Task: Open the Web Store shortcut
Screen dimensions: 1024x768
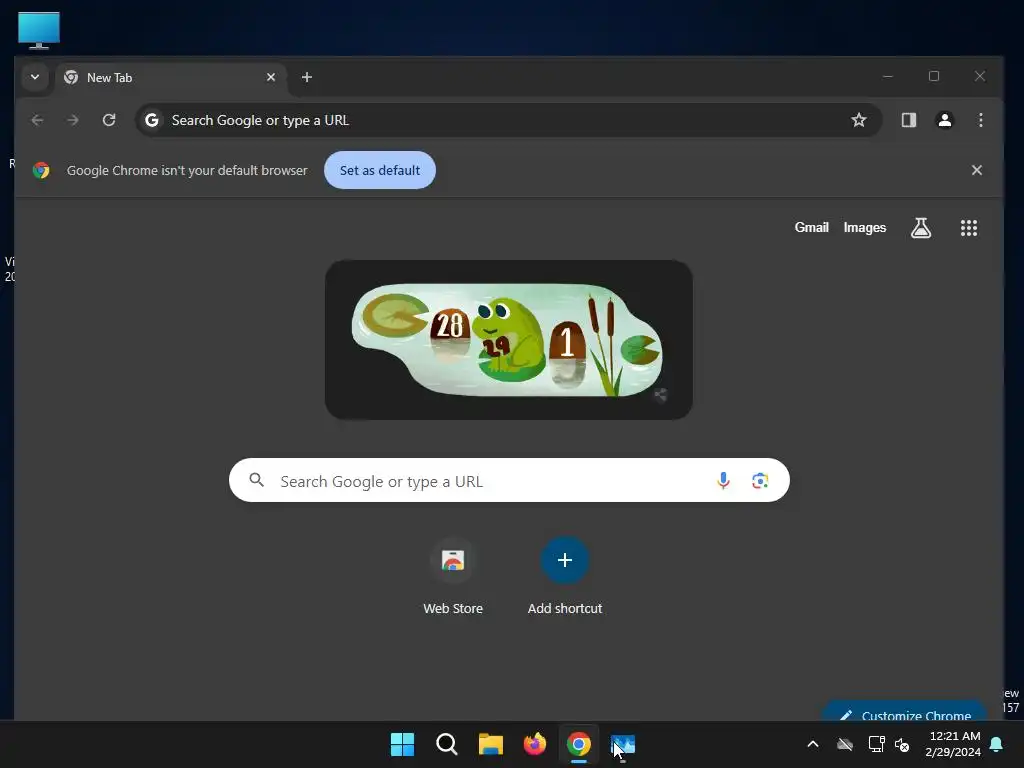Action: pos(453,576)
